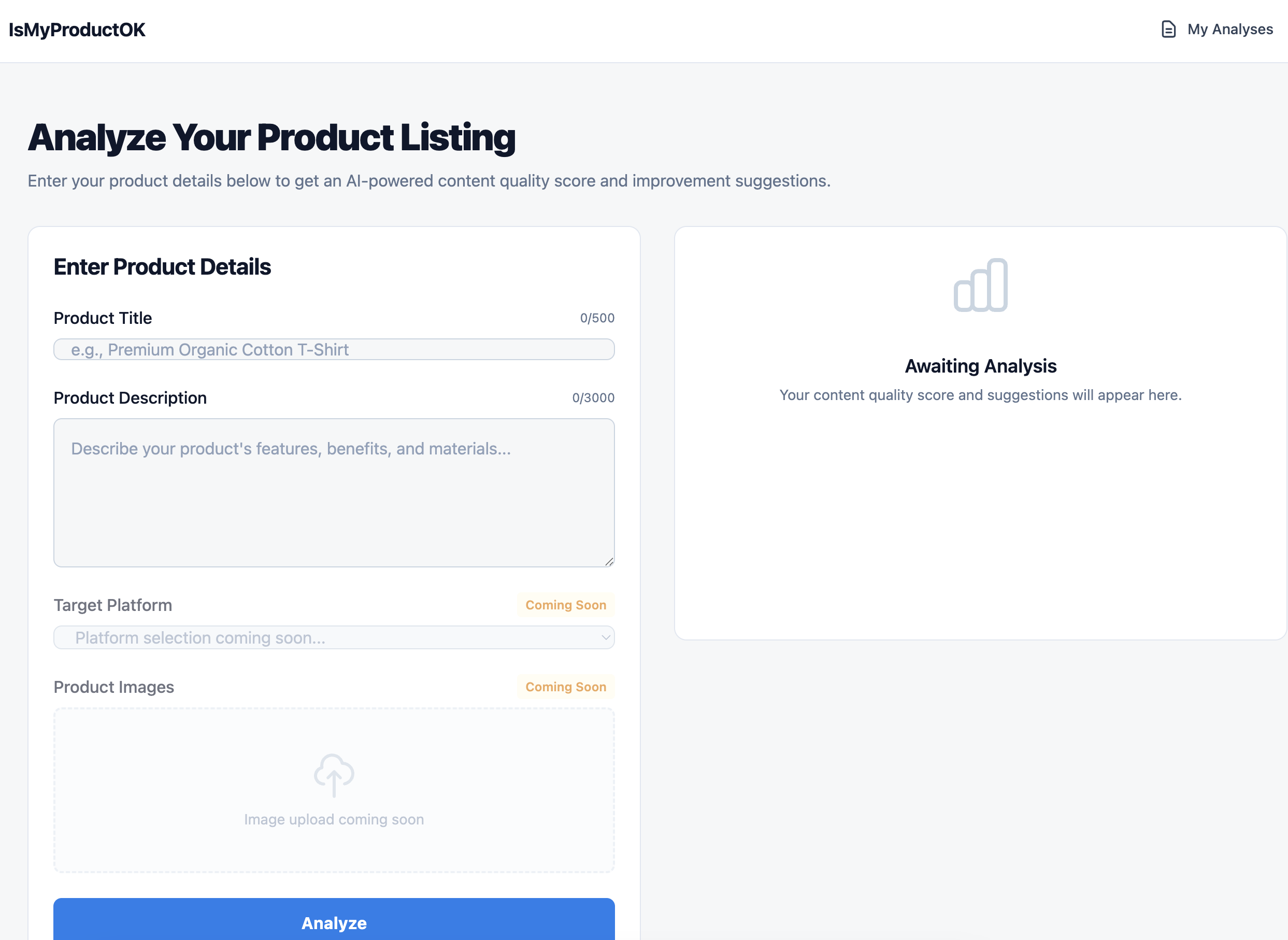The image size is (1288, 940).
Task: Click the Enter Product Details heading
Action: point(163,266)
